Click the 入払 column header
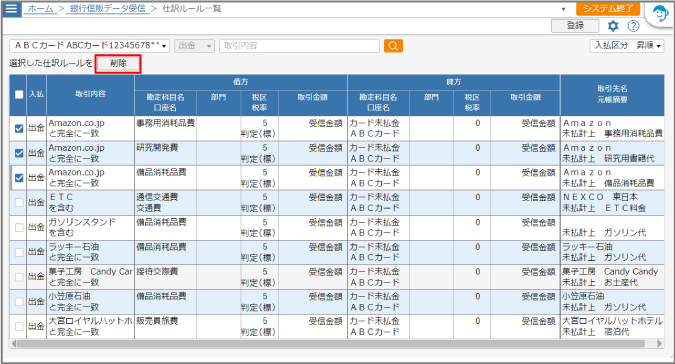This screenshot has width=675, height=364. [37, 94]
